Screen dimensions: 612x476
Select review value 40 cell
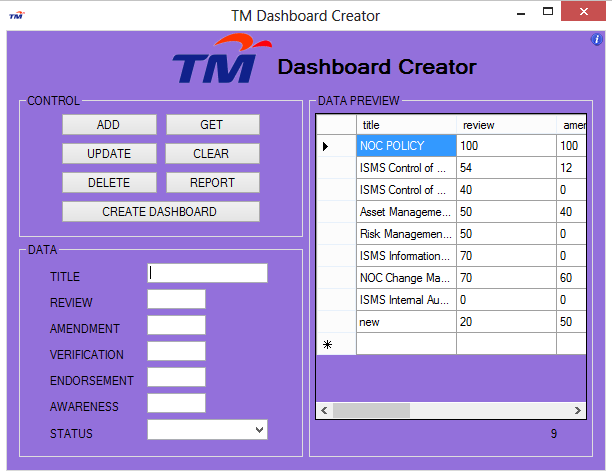coord(506,190)
